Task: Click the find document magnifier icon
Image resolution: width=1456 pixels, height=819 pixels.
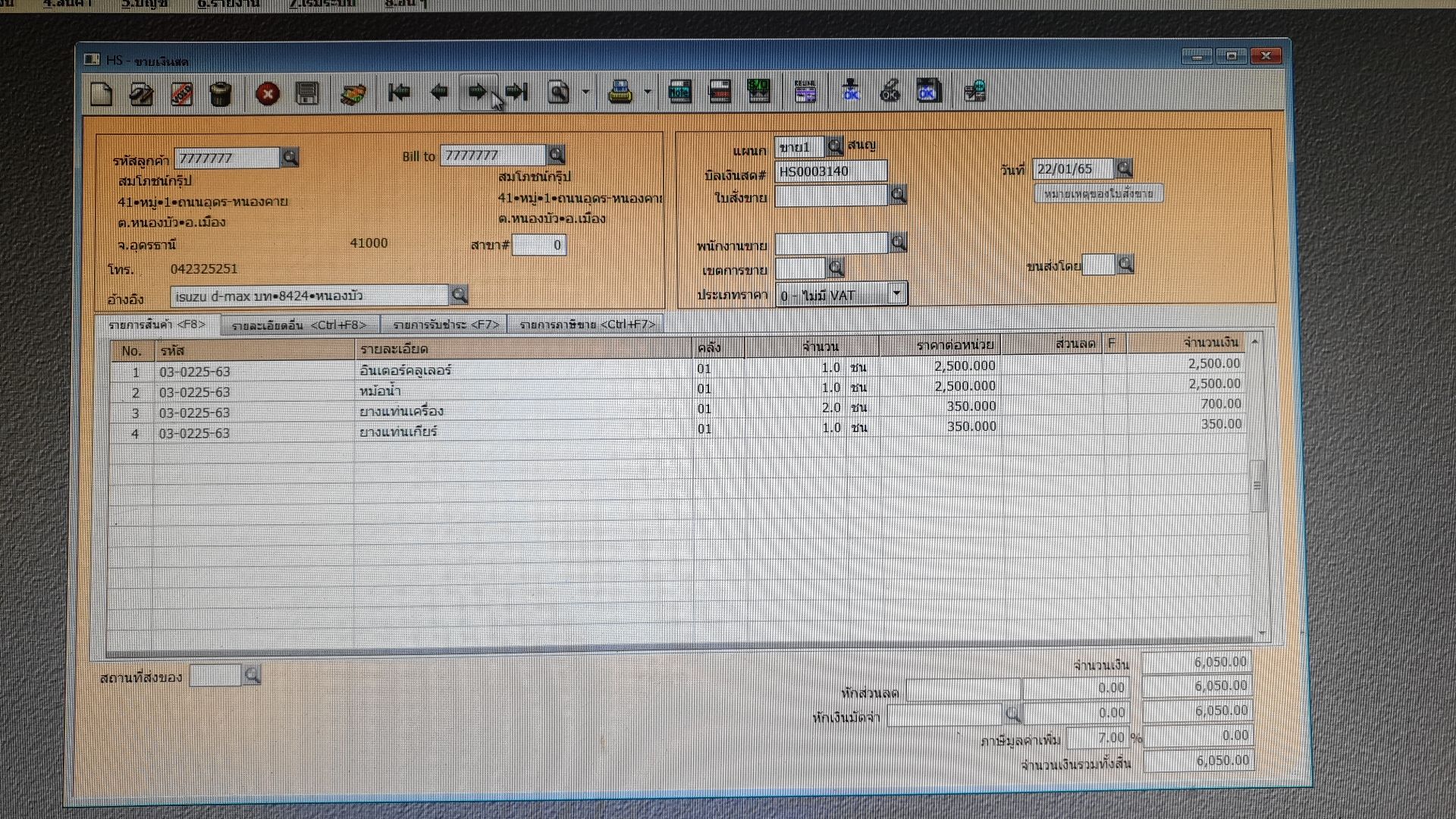Action: [x=559, y=93]
